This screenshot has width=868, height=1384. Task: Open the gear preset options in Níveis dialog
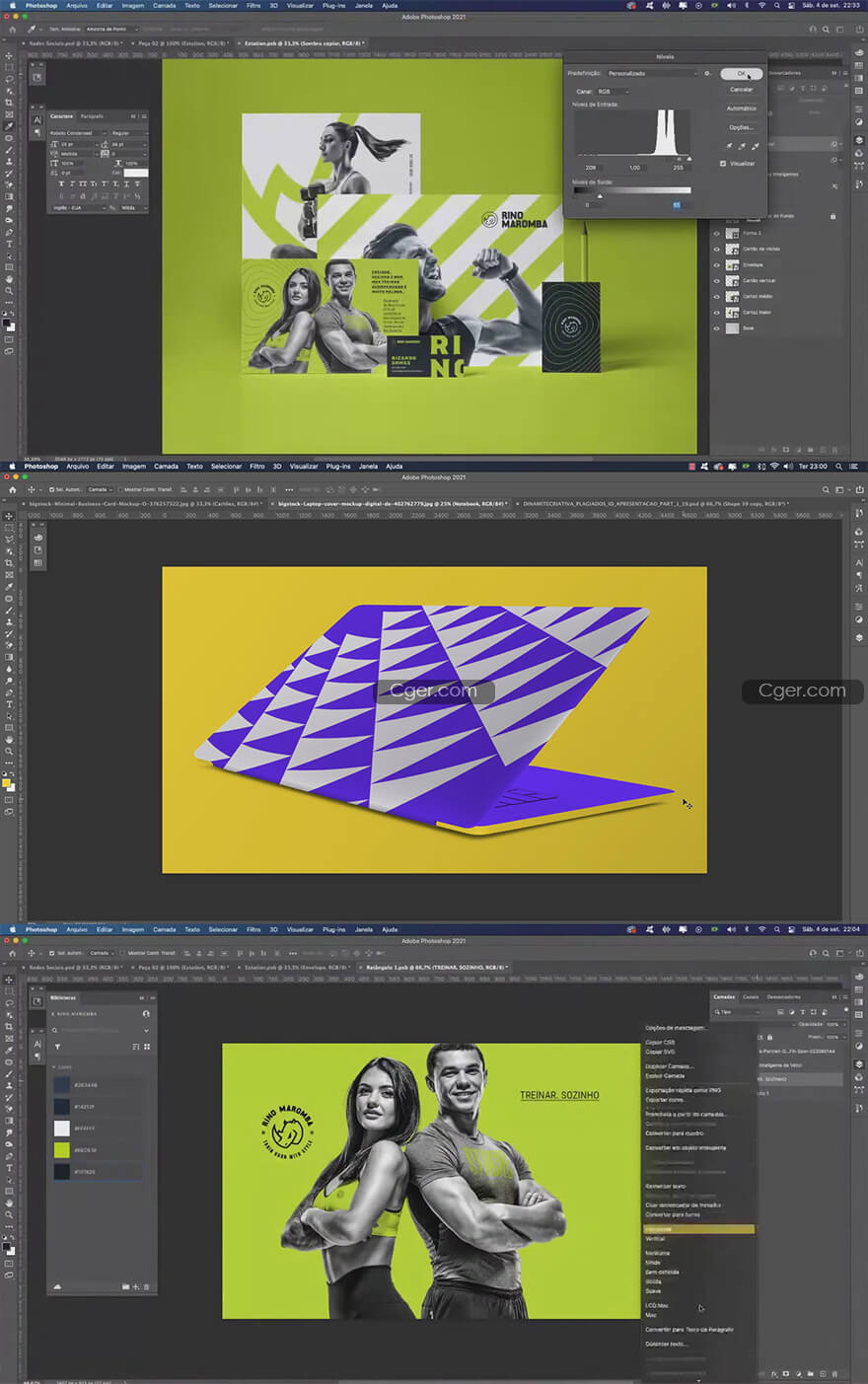click(x=707, y=73)
